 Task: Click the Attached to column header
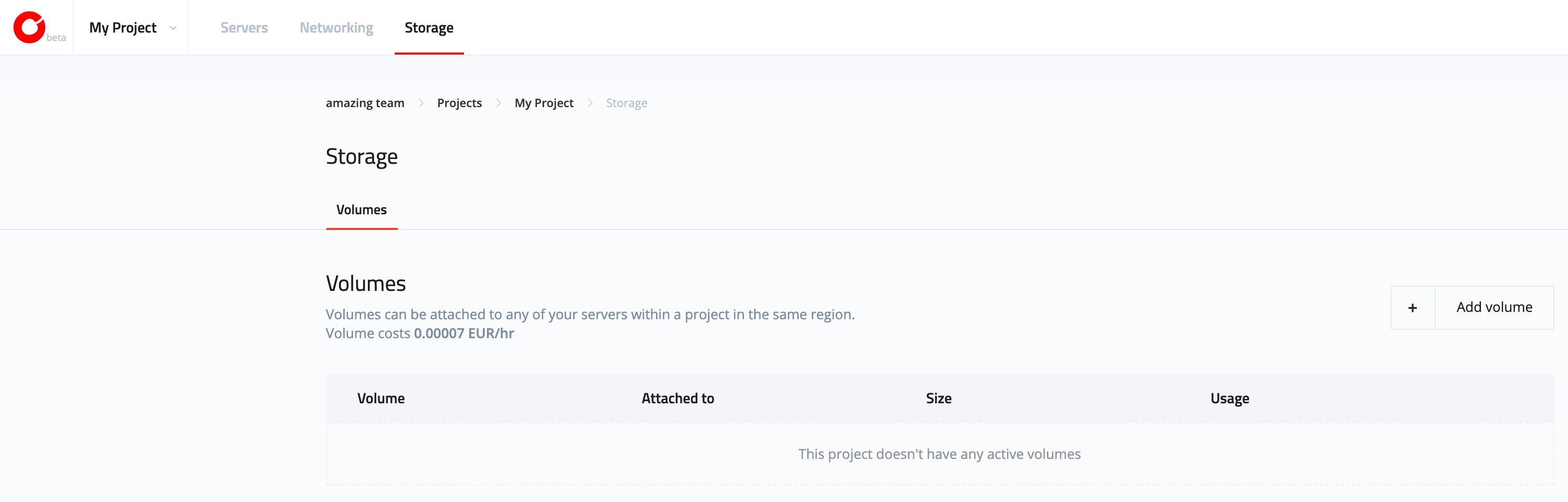(677, 399)
